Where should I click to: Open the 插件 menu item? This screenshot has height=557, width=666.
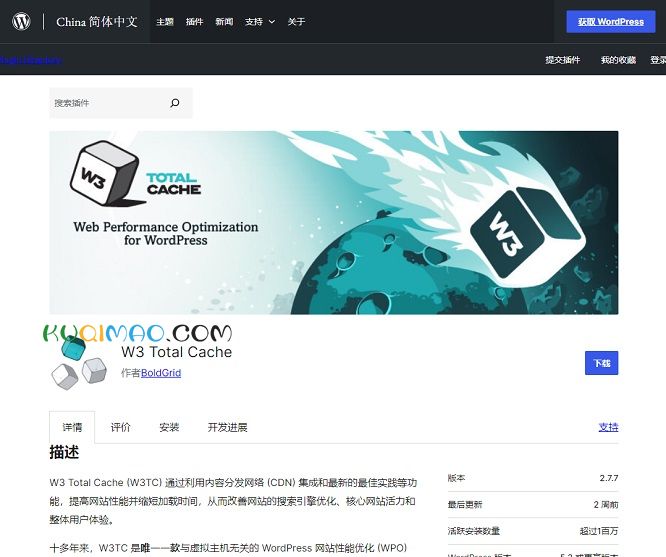(x=195, y=22)
